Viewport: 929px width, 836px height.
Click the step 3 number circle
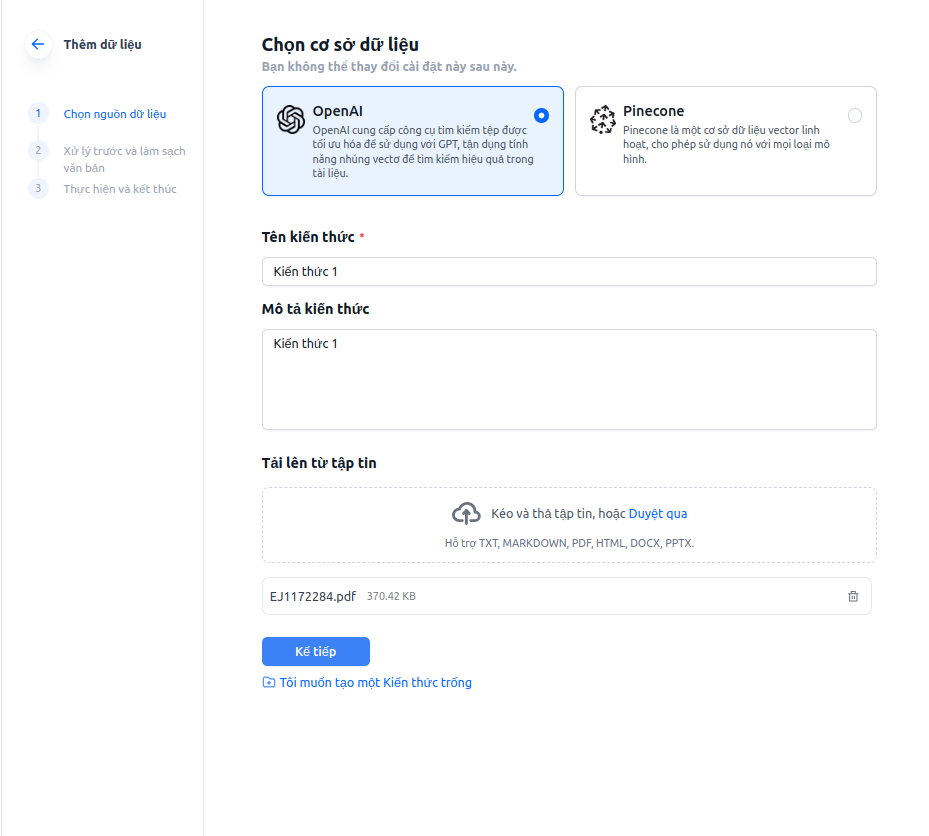38,188
